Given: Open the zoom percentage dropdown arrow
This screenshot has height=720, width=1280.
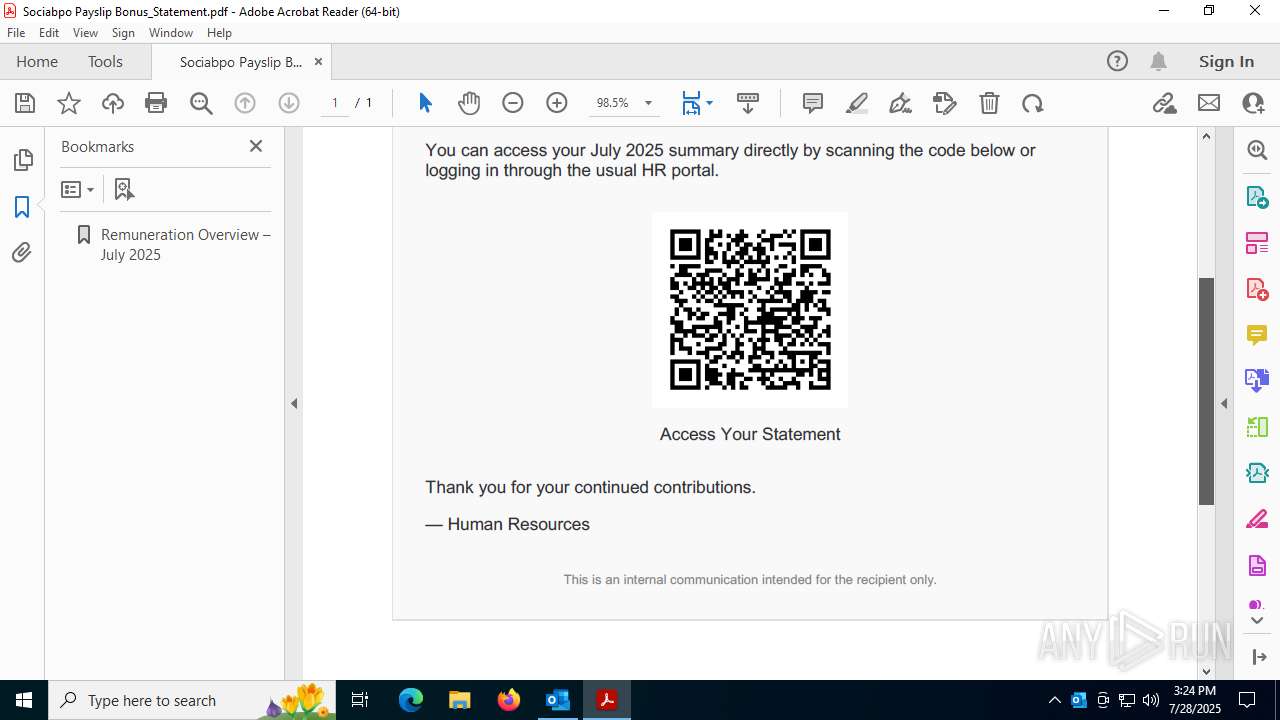Looking at the screenshot, I should tap(648, 103).
